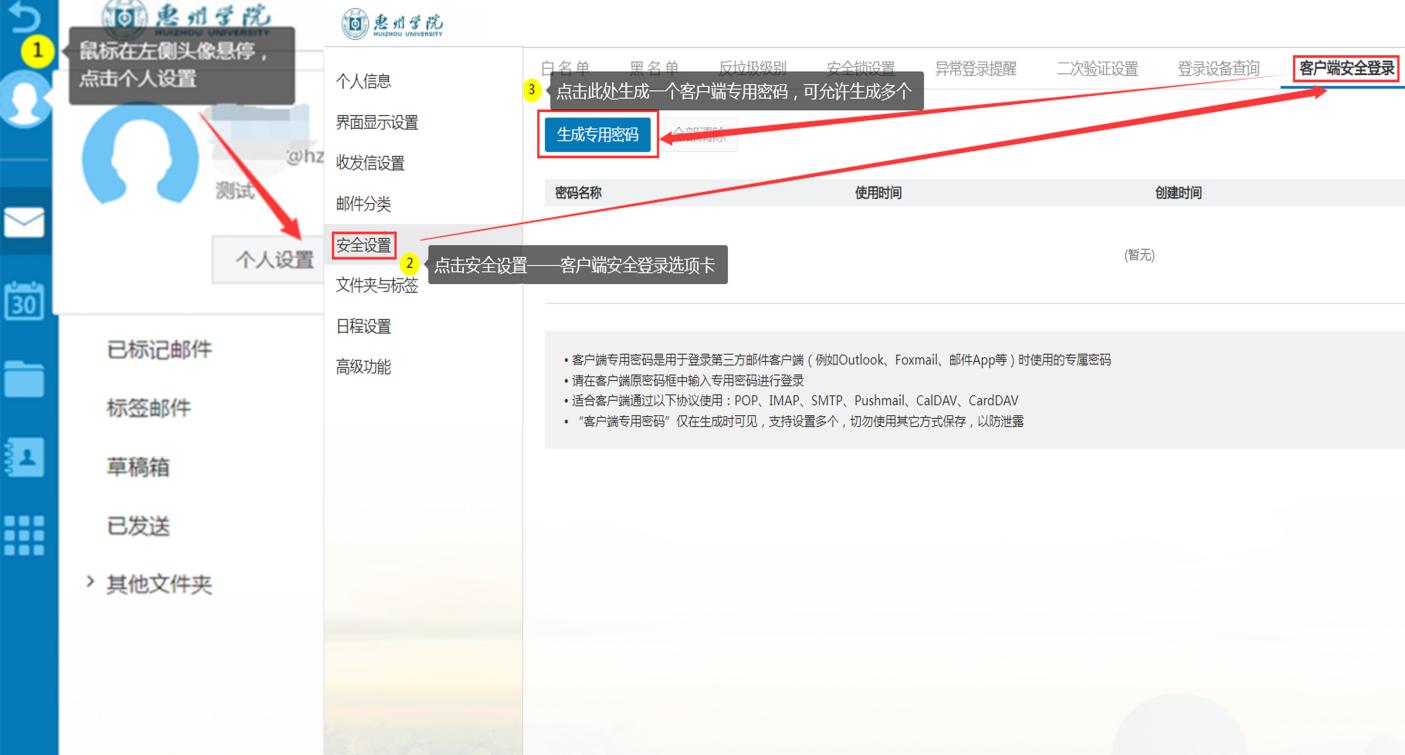The width and height of the screenshot is (1405, 755).
Task: Click the 创建时间 column header
Action: (x=1178, y=193)
